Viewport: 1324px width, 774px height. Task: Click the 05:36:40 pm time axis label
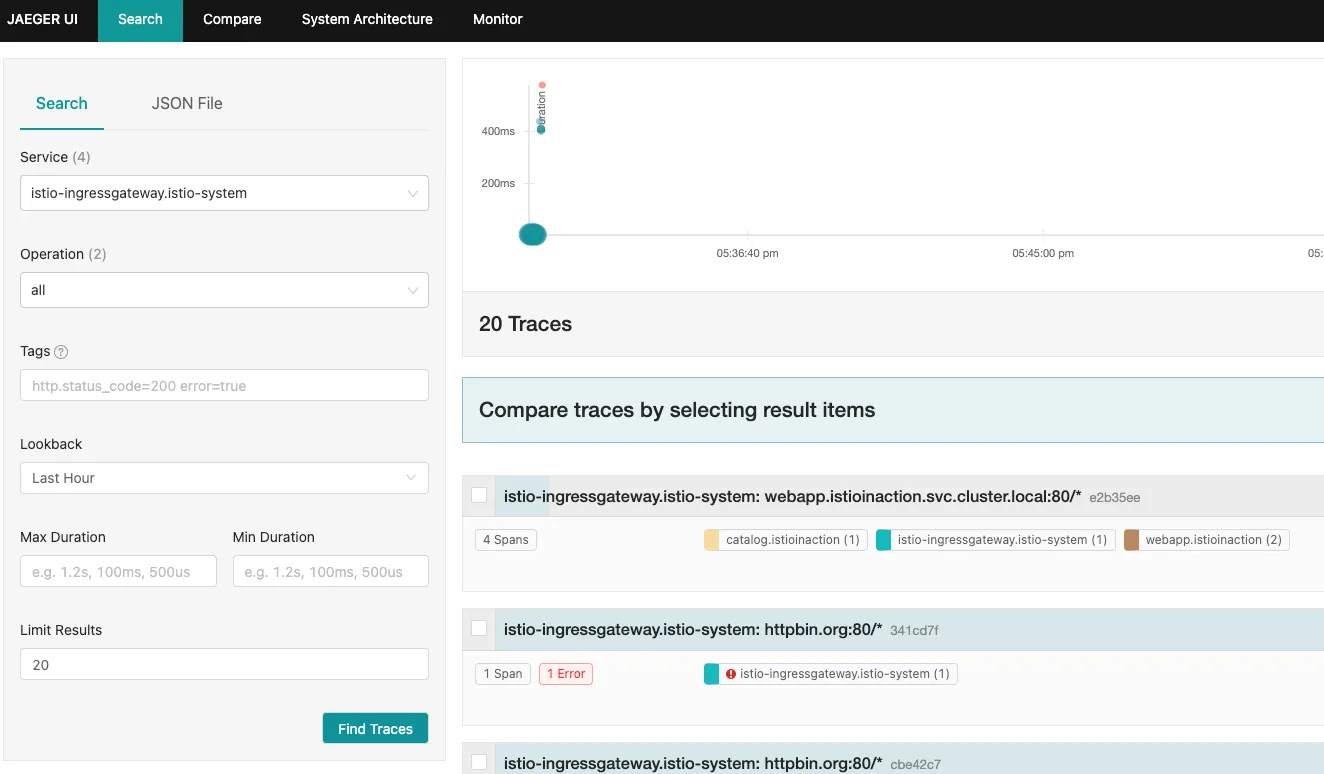(x=747, y=253)
